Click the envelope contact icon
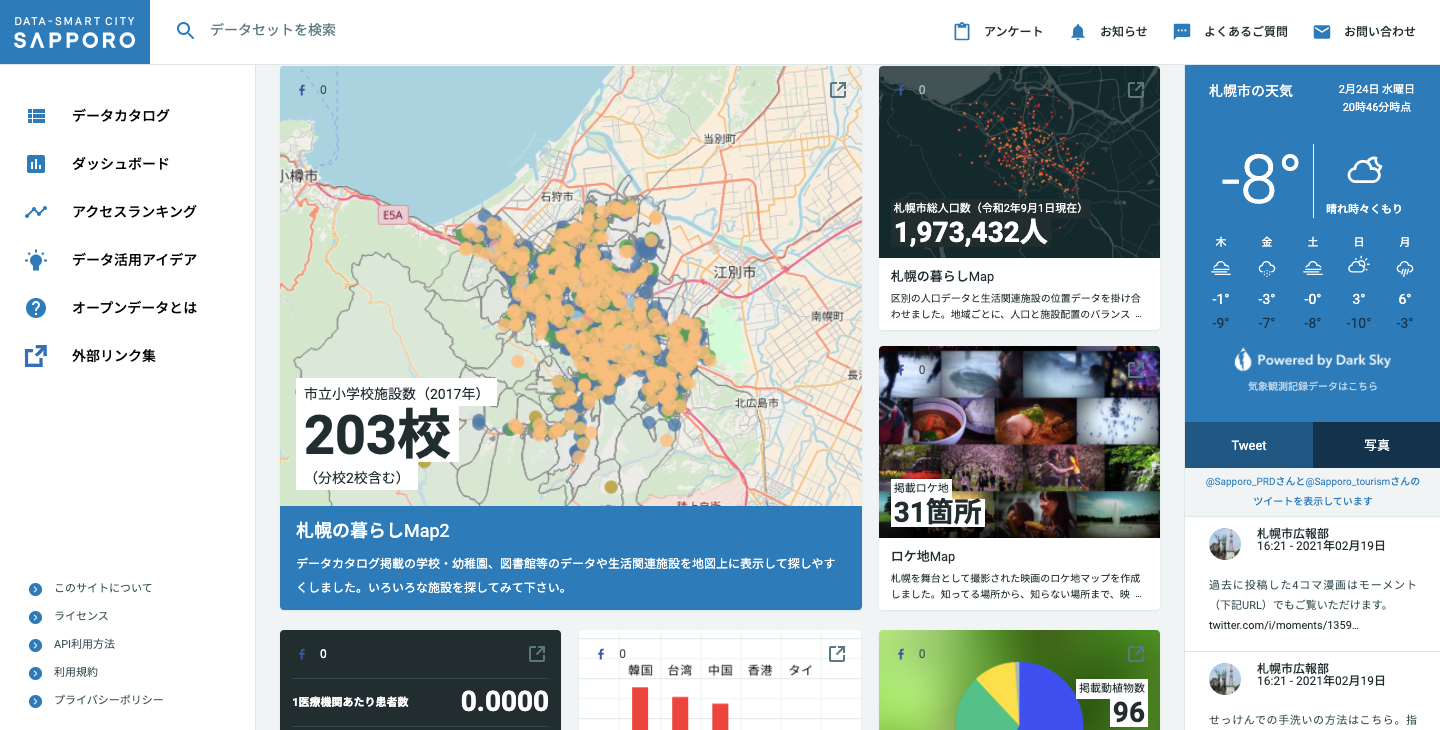 coord(1322,32)
